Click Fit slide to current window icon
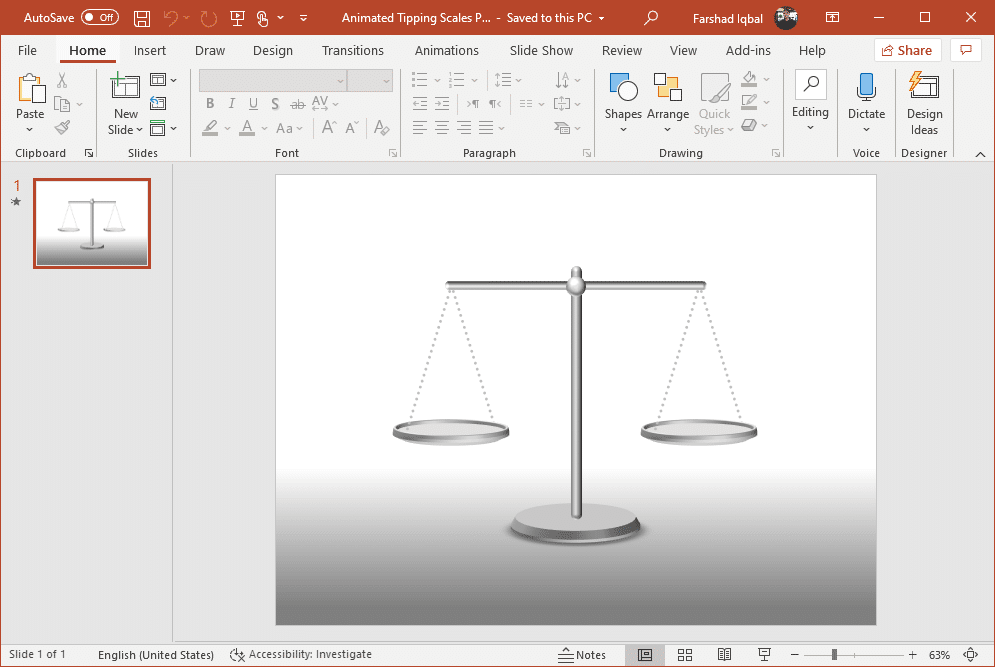The image size is (995, 667). click(x=969, y=655)
